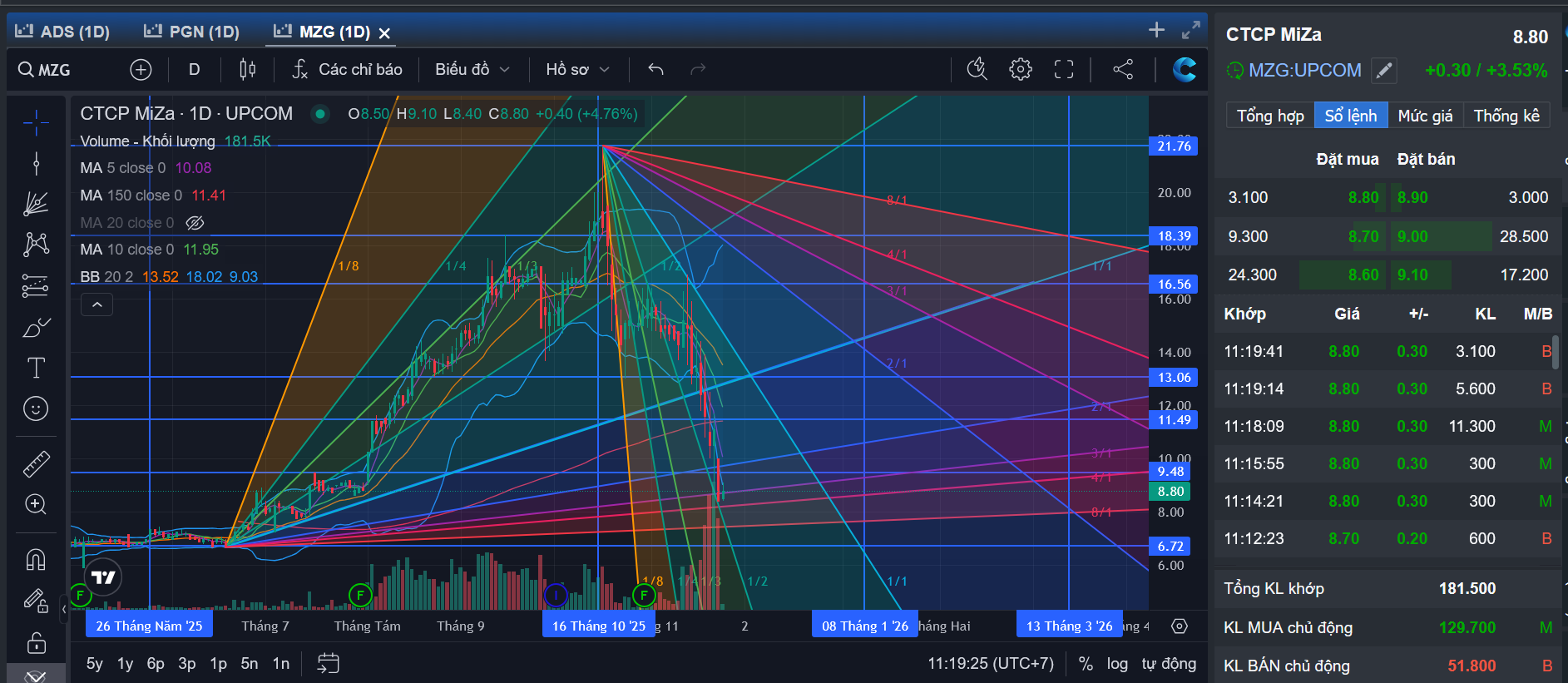1568x683 pixels.
Task: Expand the Biểu đồ dropdown
Action: (x=472, y=70)
